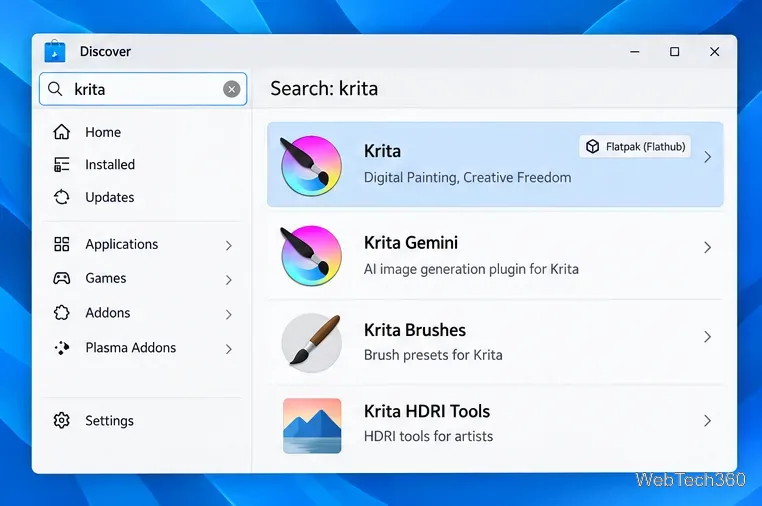Click 'Brush presets for Krita' description
The width and height of the screenshot is (762, 506).
click(x=433, y=355)
